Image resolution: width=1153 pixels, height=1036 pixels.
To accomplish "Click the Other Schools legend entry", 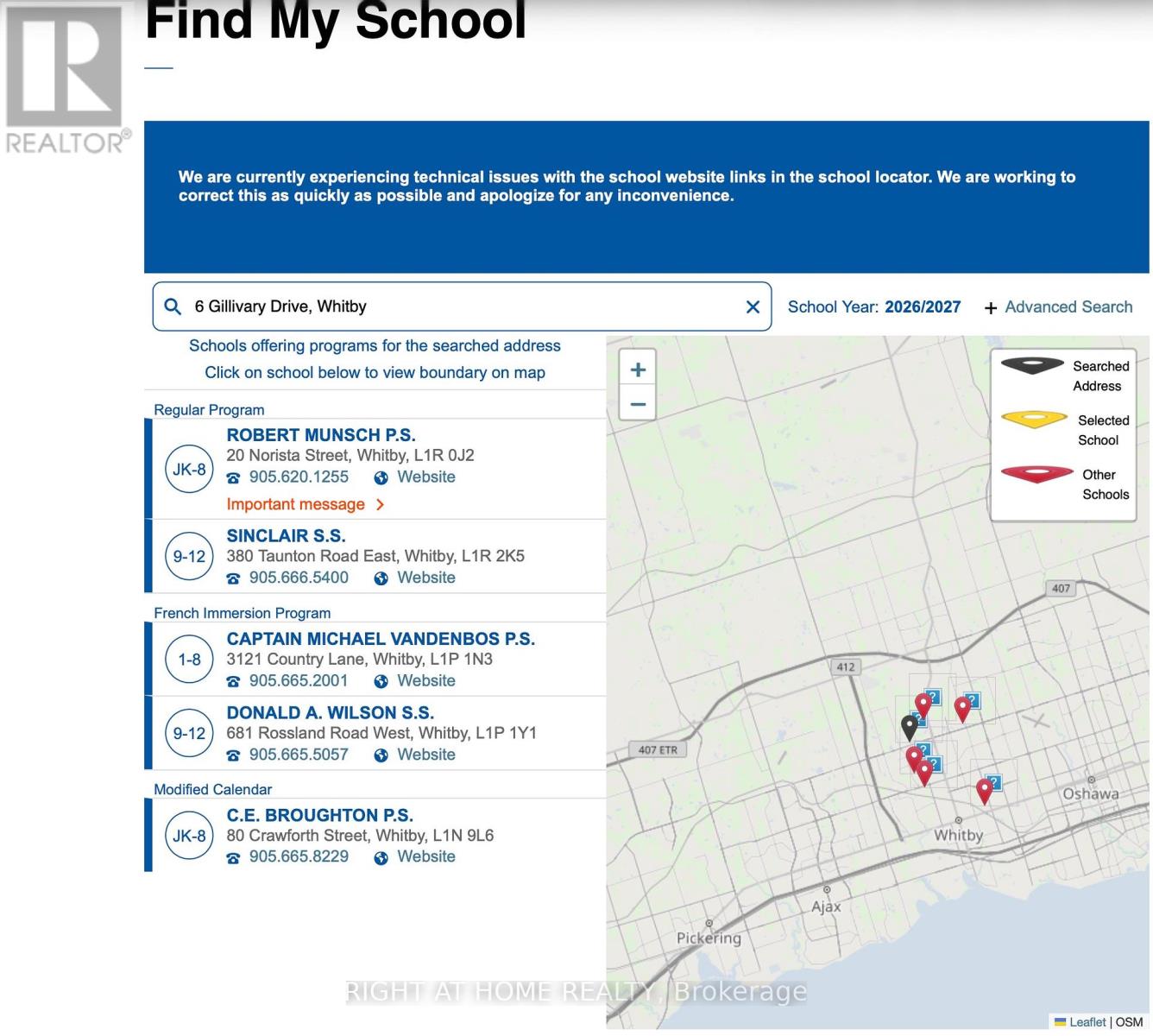I will point(1065,484).
